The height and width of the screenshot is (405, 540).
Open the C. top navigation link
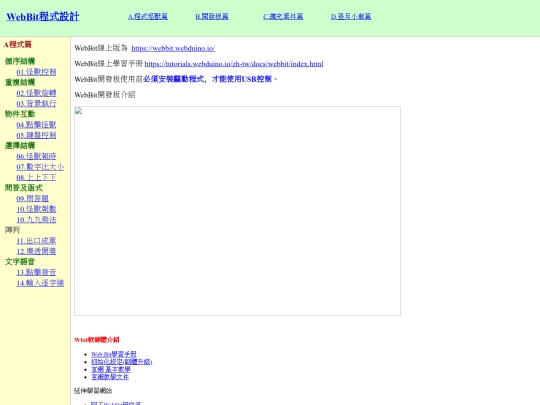coord(283,17)
